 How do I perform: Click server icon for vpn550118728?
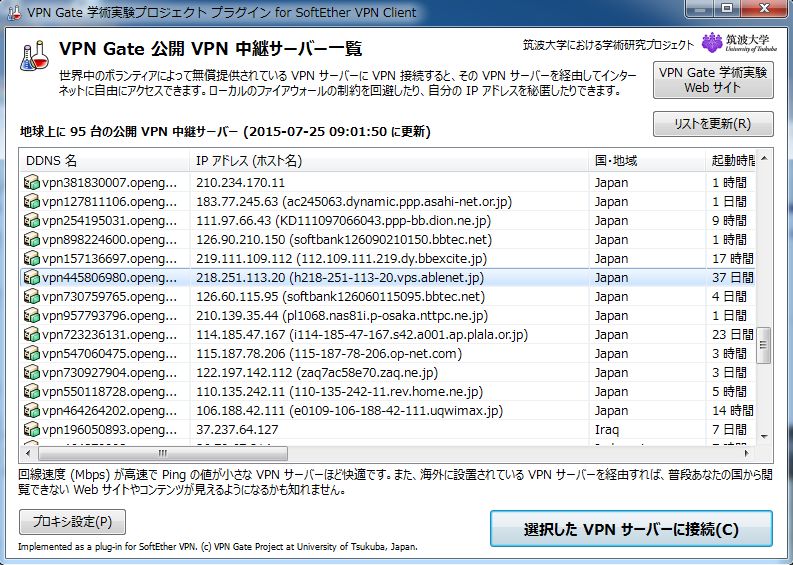coord(32,392)
